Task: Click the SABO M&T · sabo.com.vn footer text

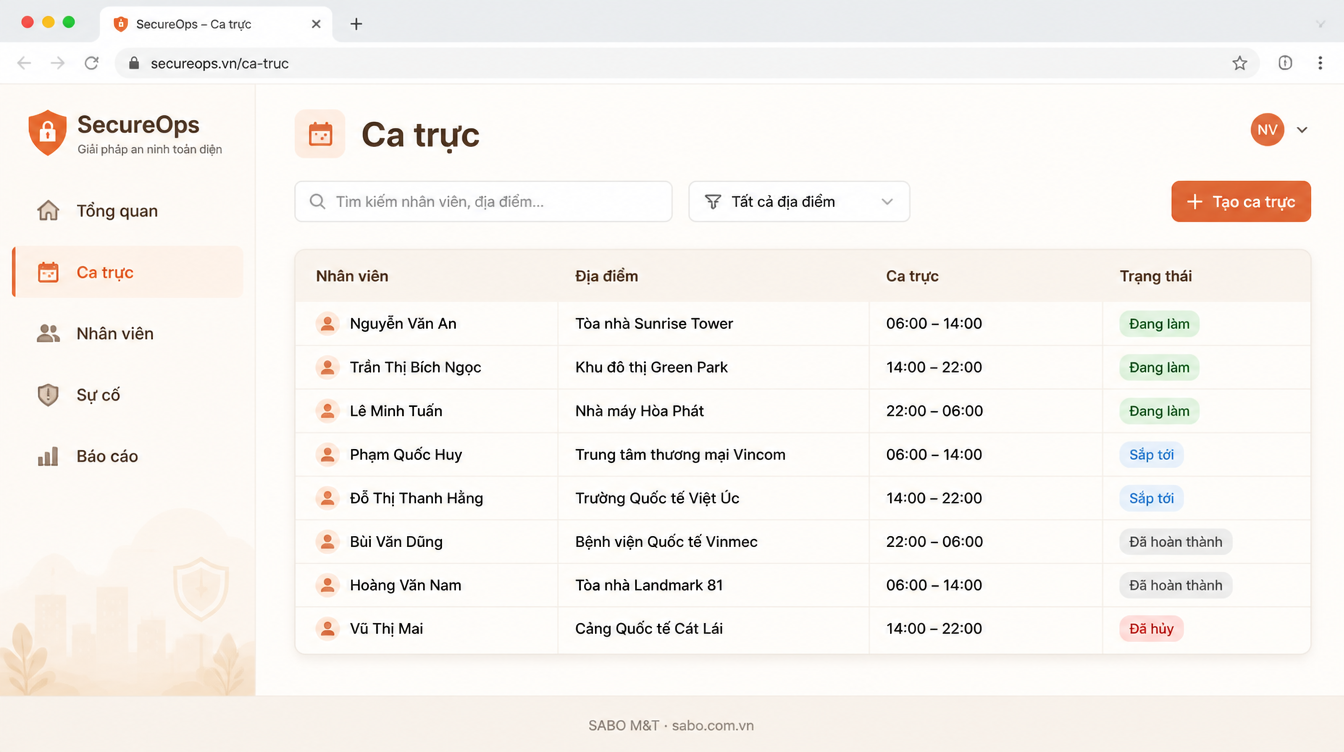Action: pos(671,725)
